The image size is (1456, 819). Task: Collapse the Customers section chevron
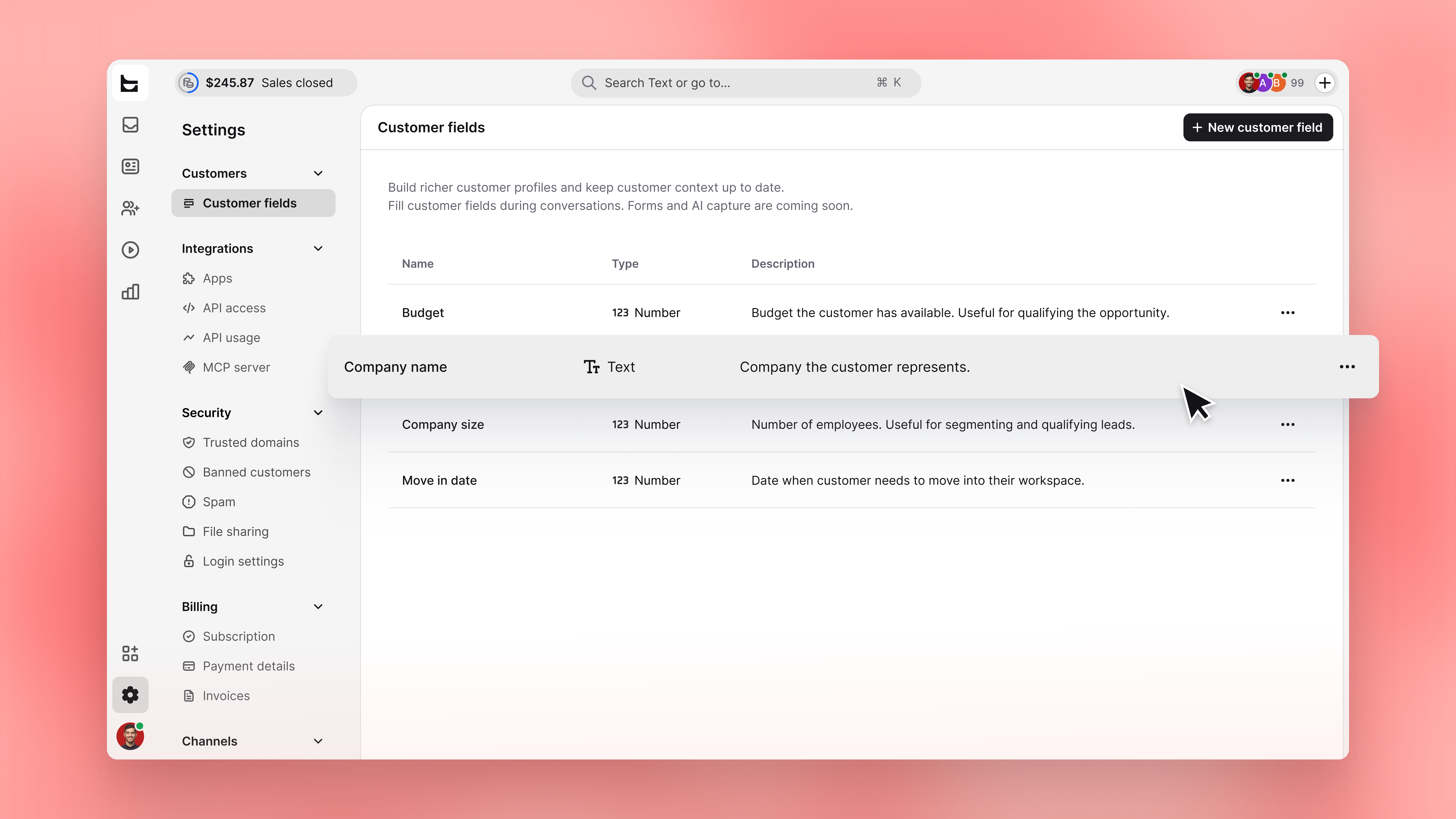pos(318,173)
